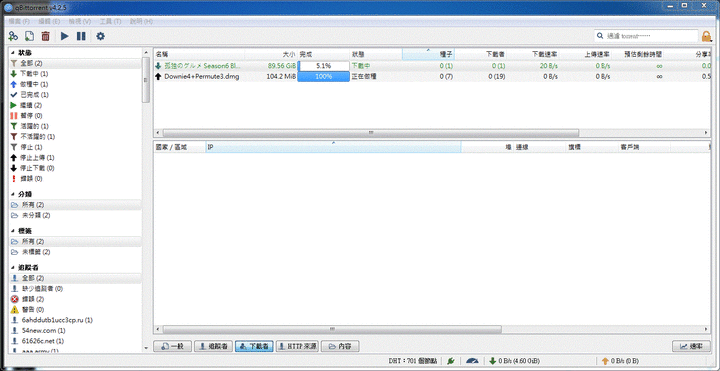Open the 工具 (T) menu
This screenshot has width=720, height=371.
[x=110, y=22]
